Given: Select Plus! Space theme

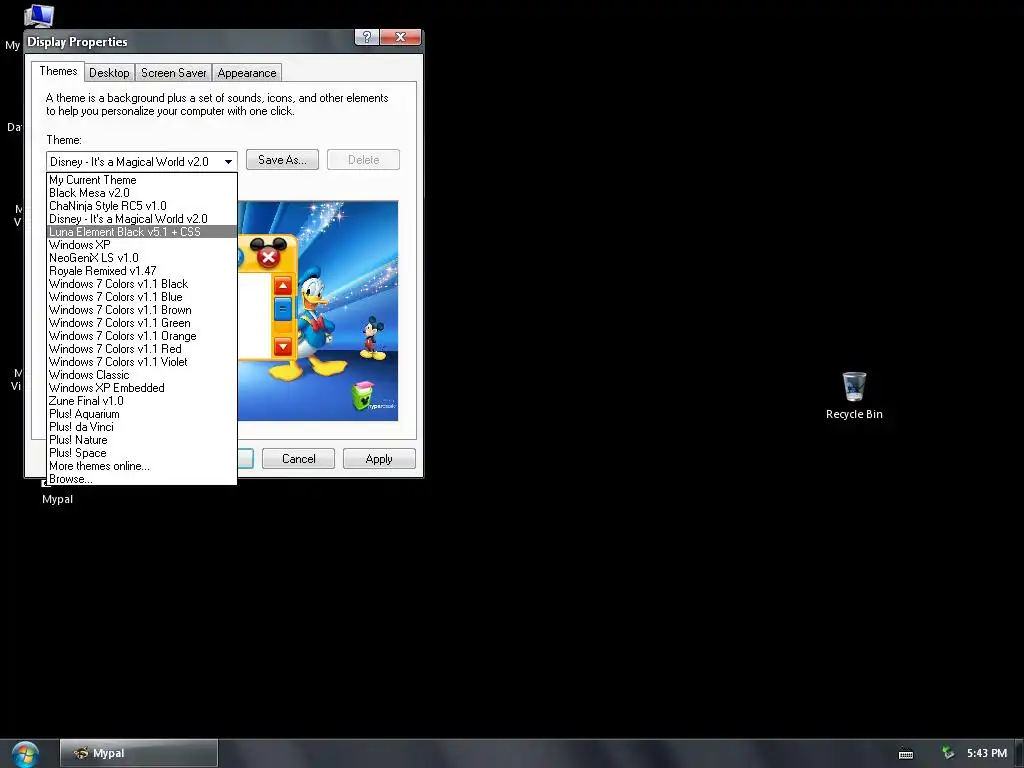Looking at the screenshot, I should tap(142, 453).
